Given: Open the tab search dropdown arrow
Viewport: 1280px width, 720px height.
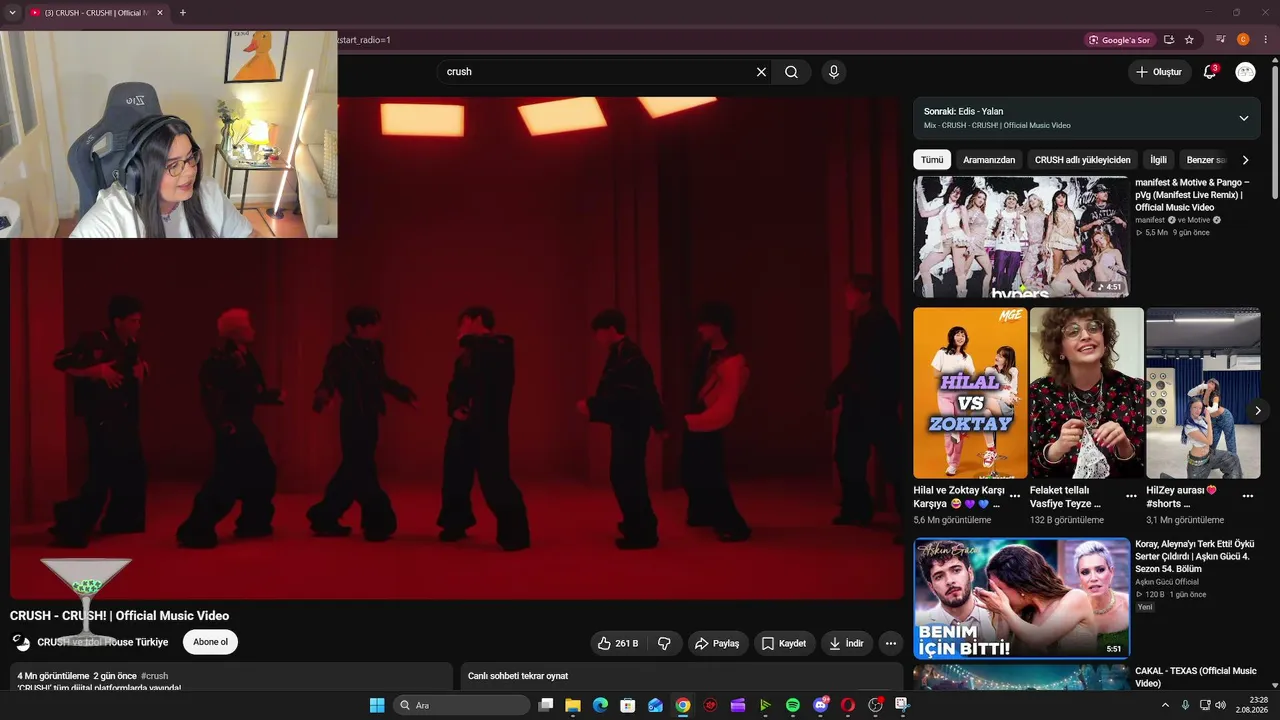Looking at the screenshot, I should click(x=12, y=13).
